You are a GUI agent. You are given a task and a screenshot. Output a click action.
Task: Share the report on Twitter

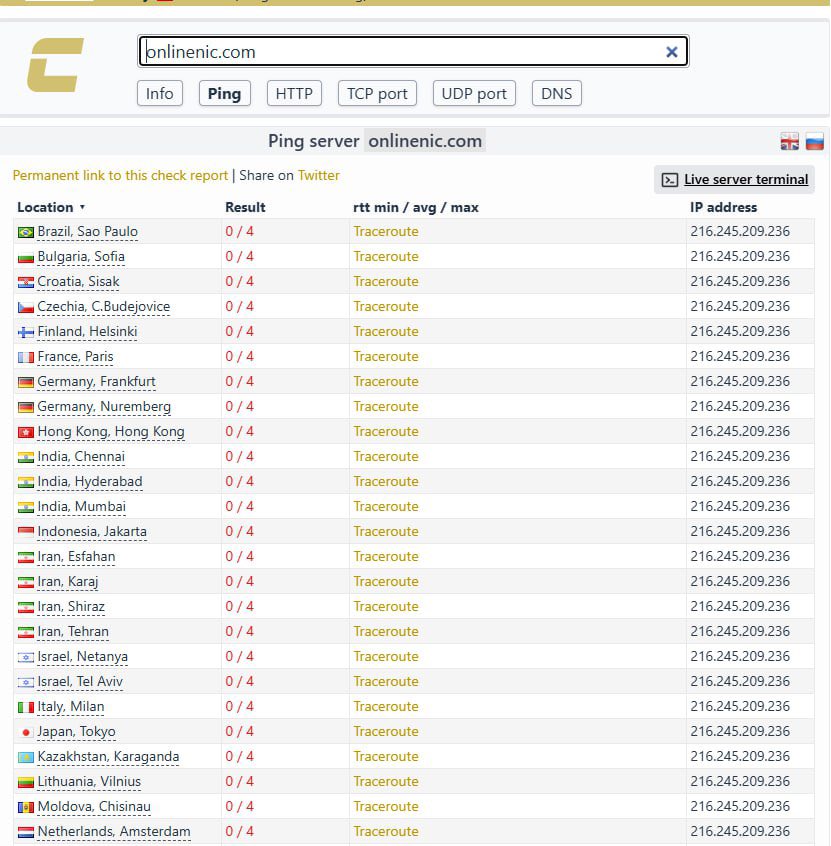coord(318,175)
